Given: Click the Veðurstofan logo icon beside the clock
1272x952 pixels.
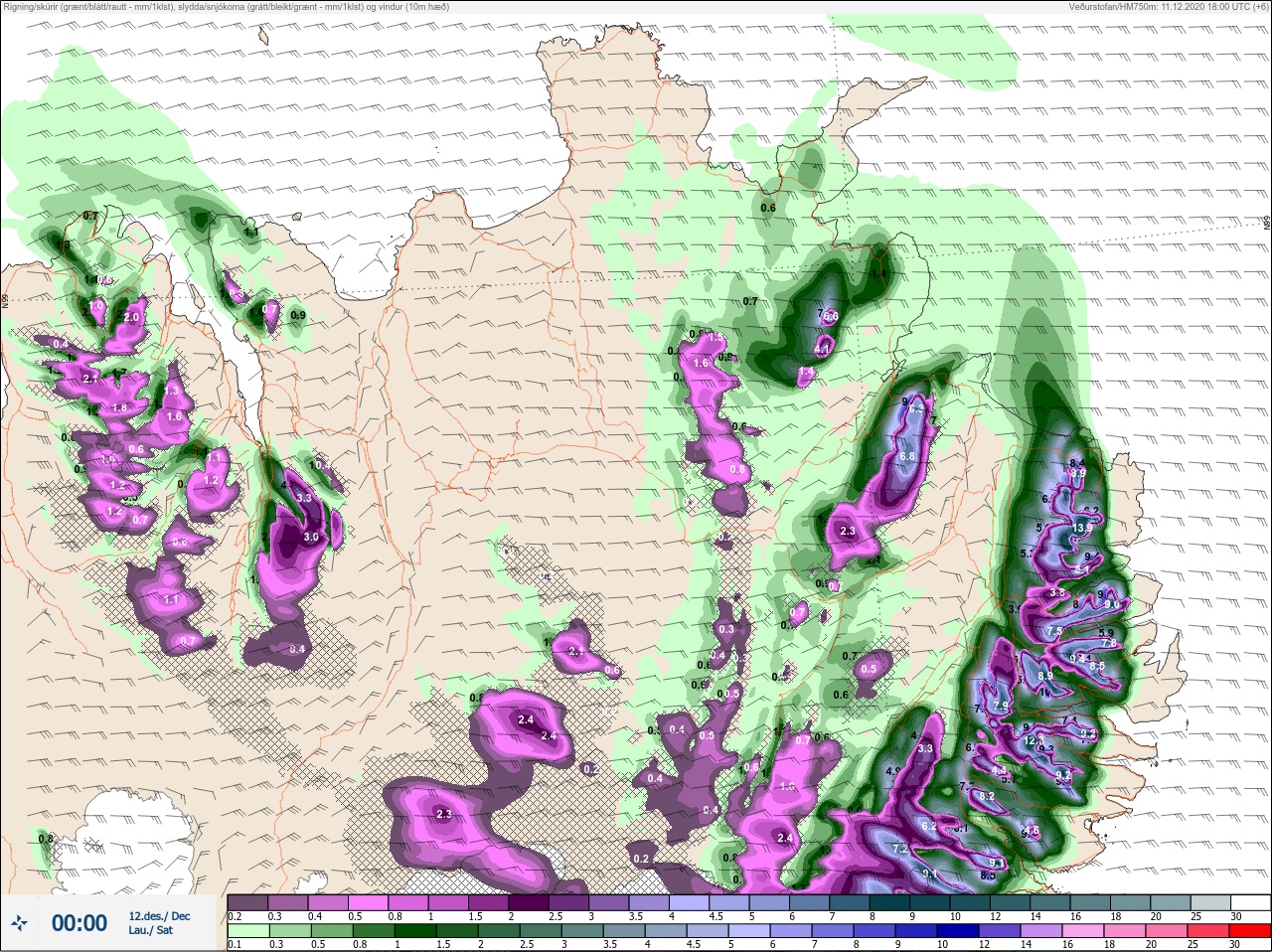Looking at the screenshot, I should click(x=18, y=923).
